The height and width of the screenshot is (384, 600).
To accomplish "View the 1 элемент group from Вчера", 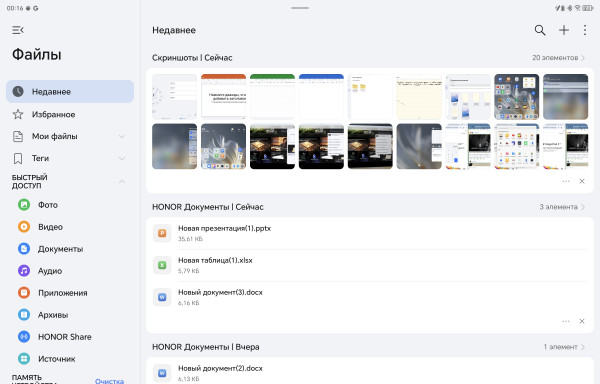I will coord(564,347).
